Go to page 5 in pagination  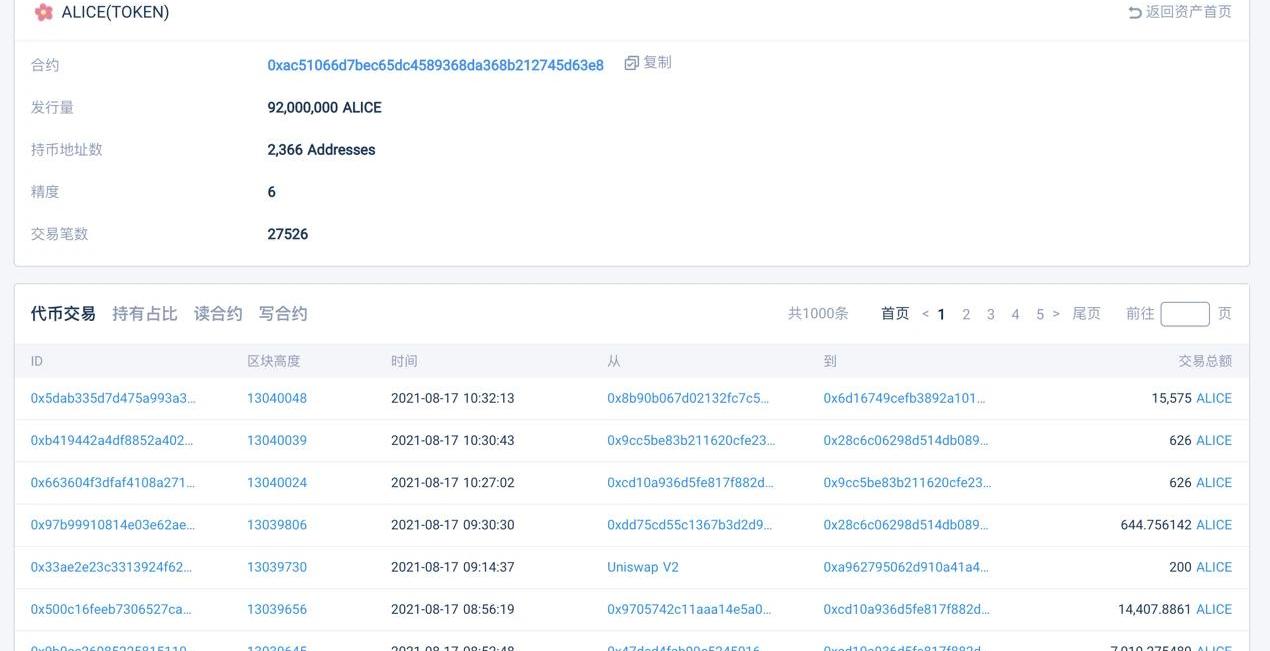(1040, 314)
